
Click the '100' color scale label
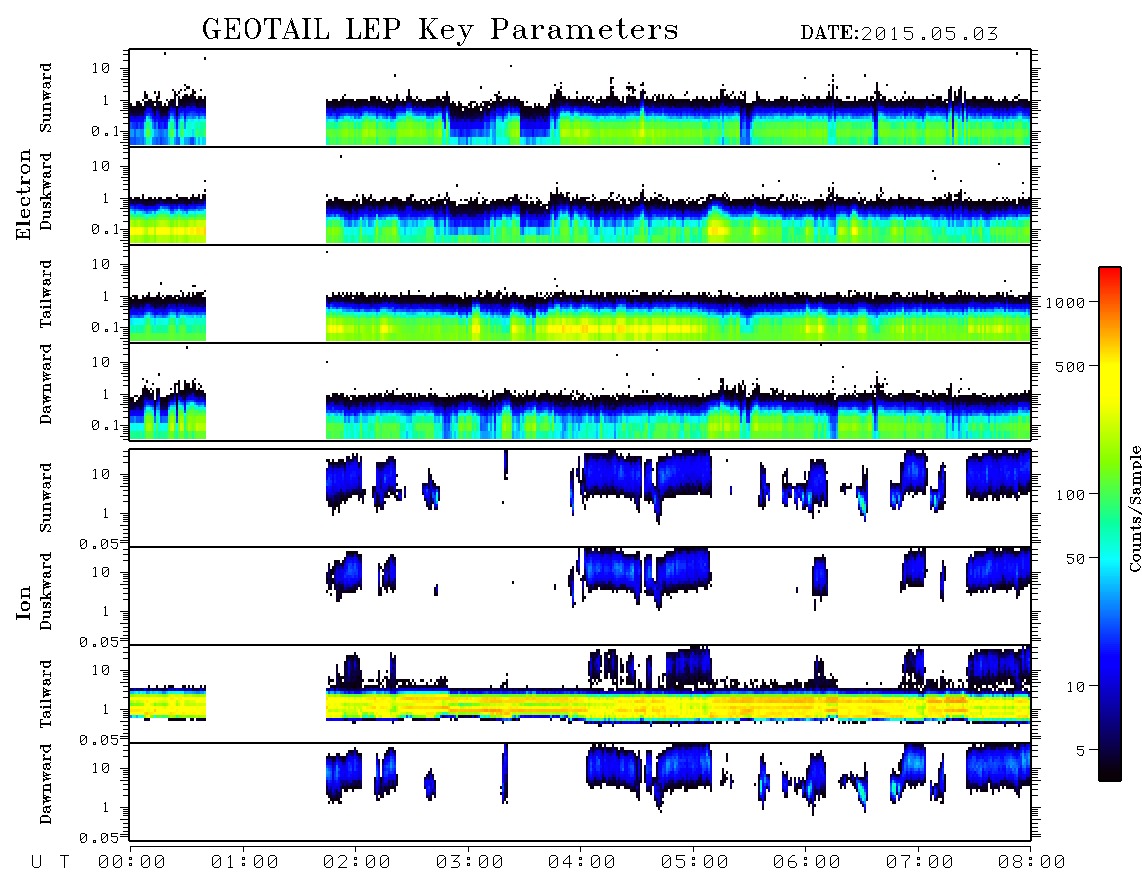(1071, 495)
